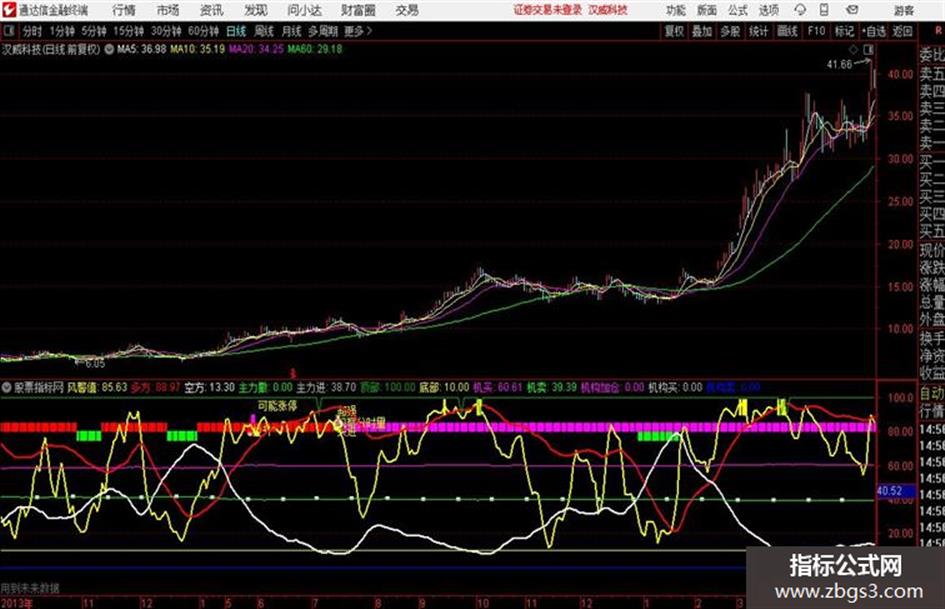This screenshot has width=945, height=609.
Task: Click the 画线 drawing tool button
Action: (788, 31)
